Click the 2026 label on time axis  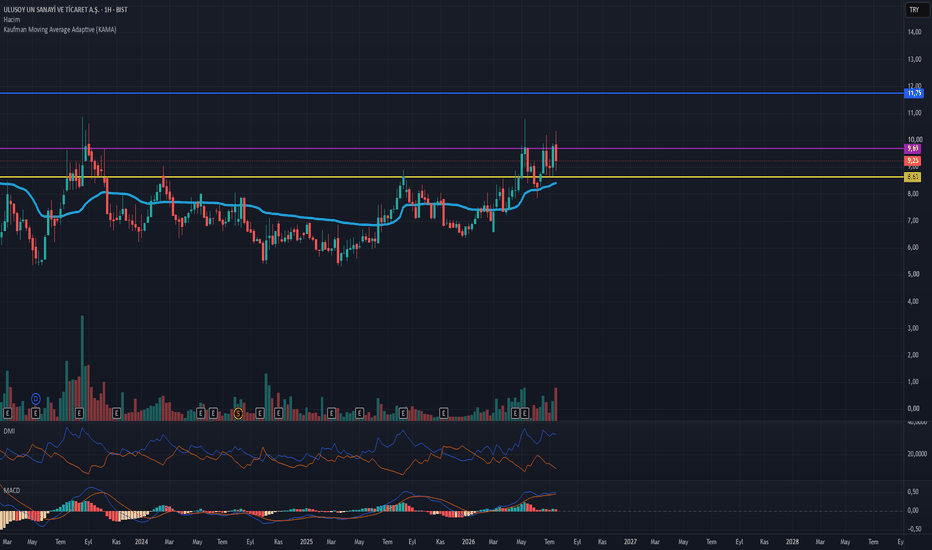[468, 542]
